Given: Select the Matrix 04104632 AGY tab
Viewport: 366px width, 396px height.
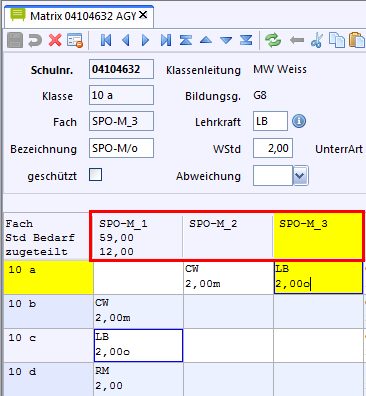Looking at the screenshot, I should click(79, 16).
